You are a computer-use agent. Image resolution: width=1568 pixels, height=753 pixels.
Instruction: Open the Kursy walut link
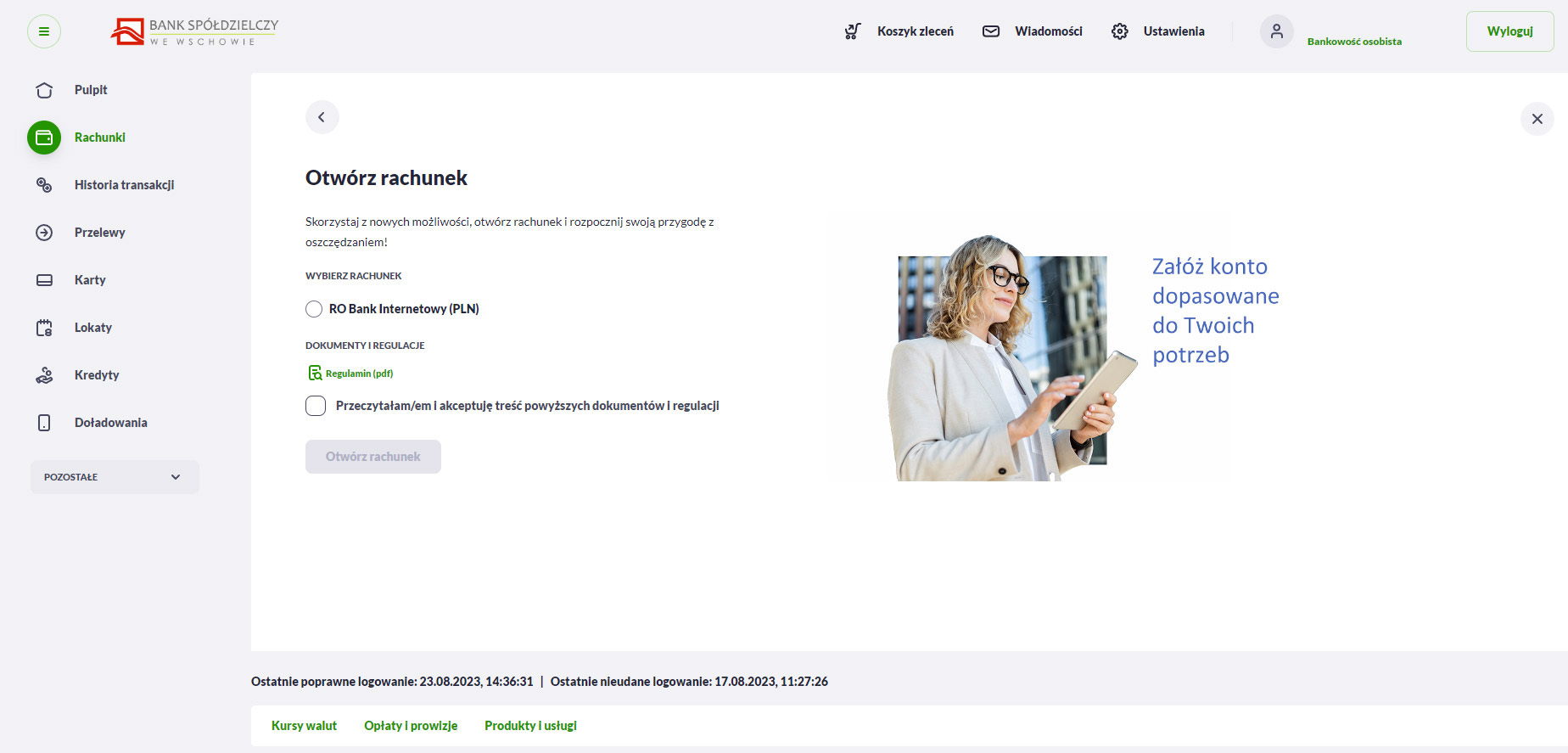(304, 726)
